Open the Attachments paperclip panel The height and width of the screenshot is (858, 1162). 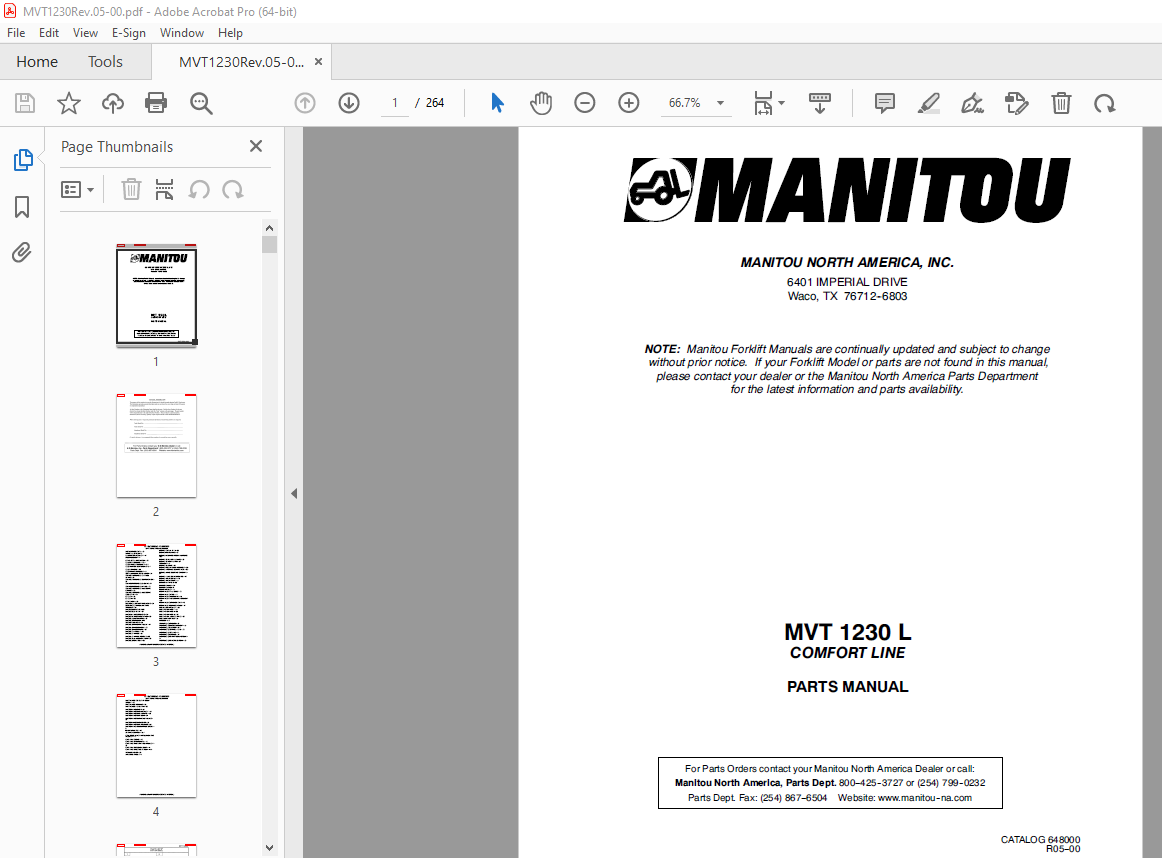(x=22, y=253)
